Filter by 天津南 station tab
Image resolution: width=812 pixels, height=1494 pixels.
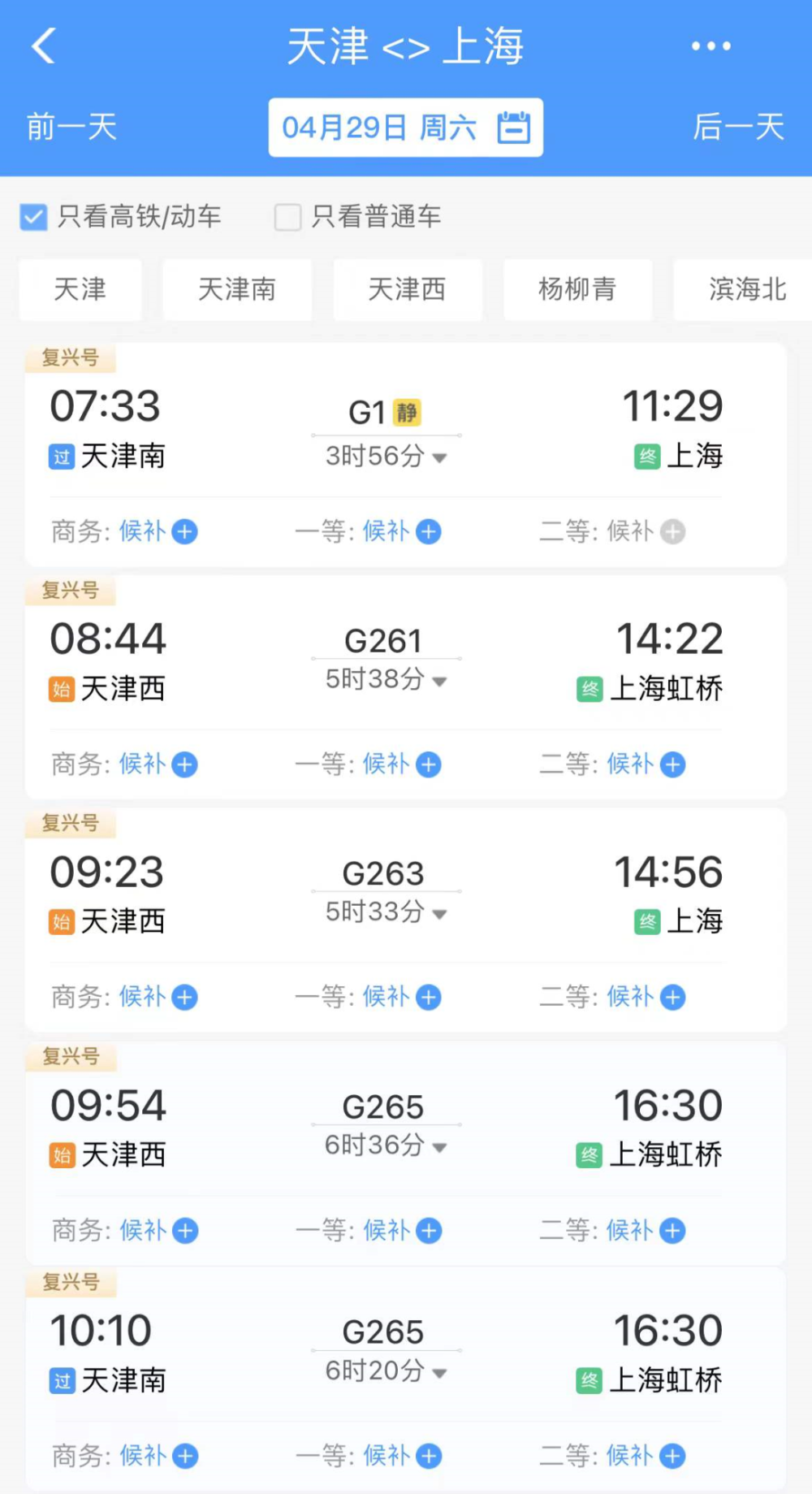point(237,289)
